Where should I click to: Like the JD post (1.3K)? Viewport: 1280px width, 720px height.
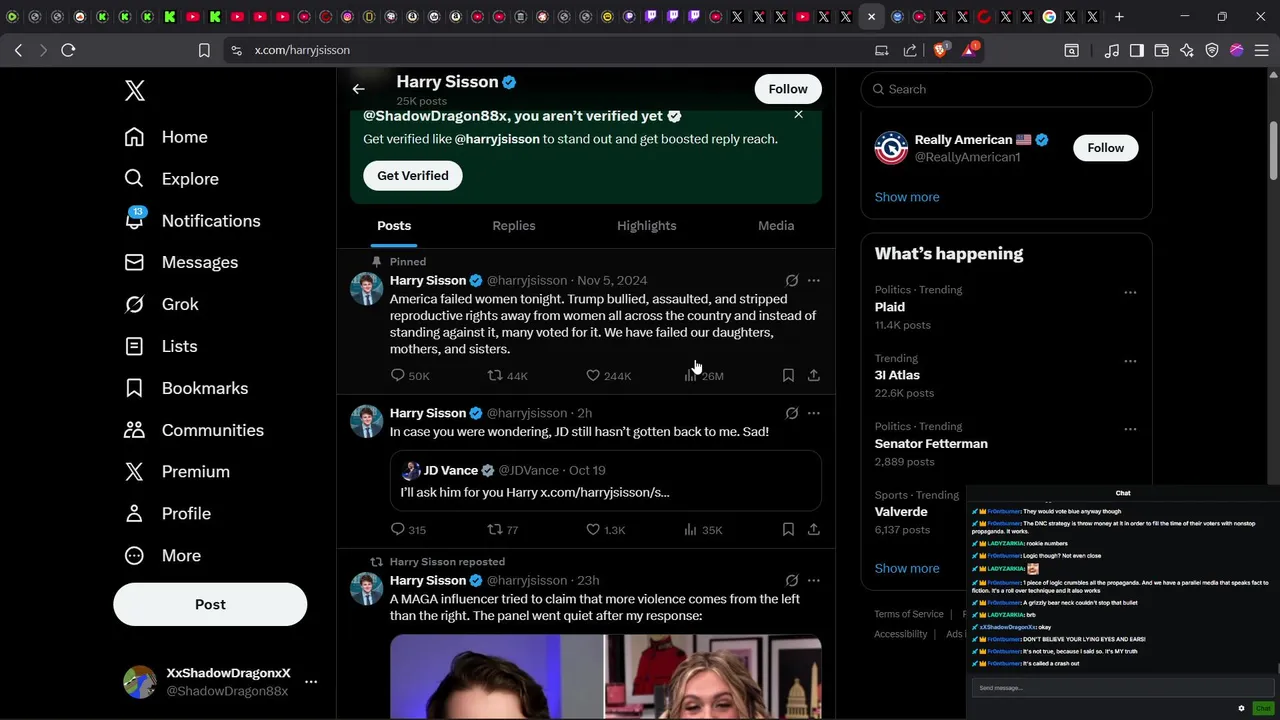(606, 529)
